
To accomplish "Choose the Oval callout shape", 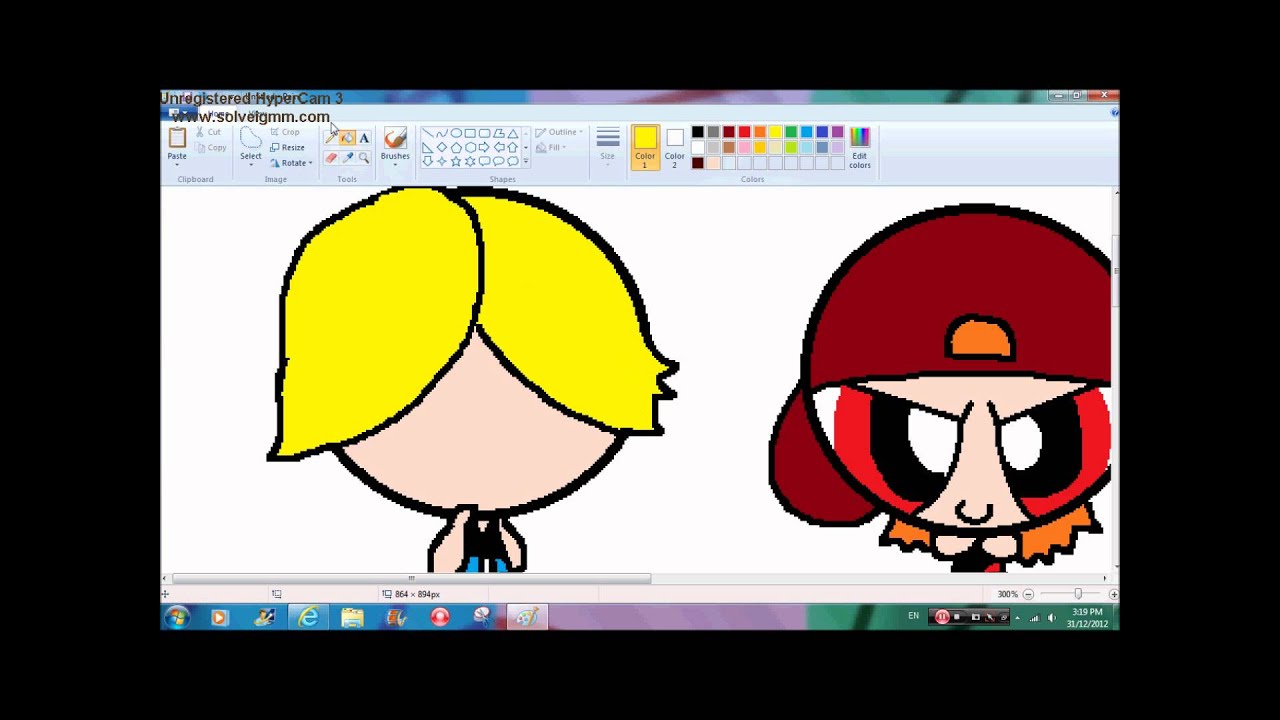I will pyautogui.click(x=498, y=161).
